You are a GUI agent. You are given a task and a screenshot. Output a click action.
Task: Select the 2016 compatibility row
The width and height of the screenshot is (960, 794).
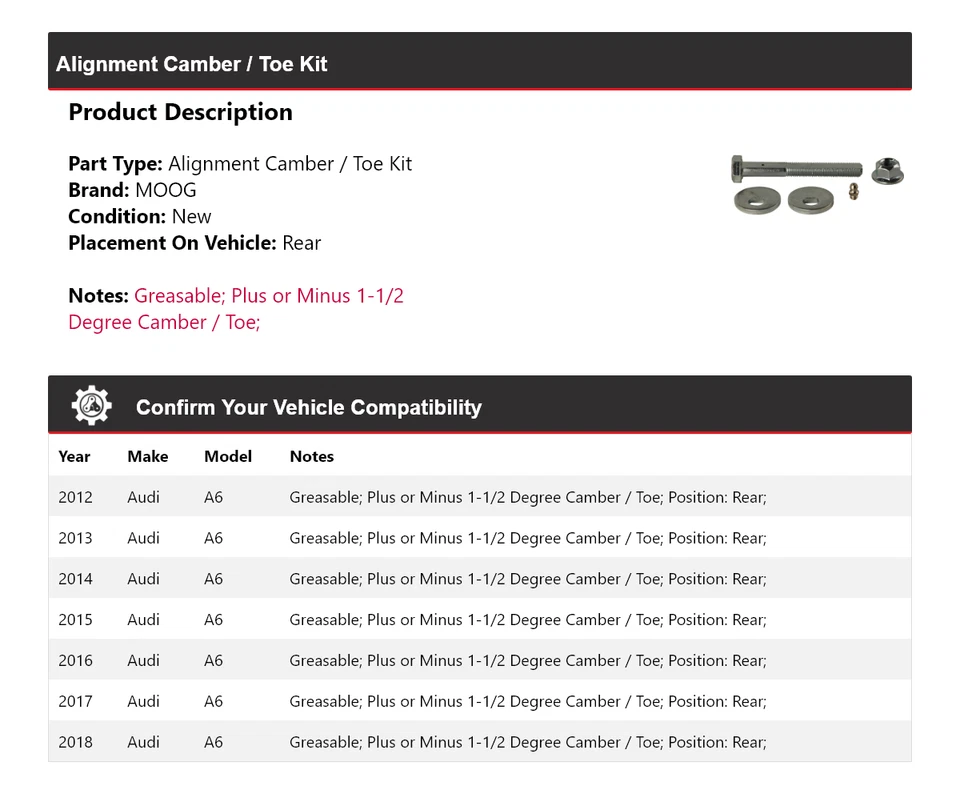[479, 661]
